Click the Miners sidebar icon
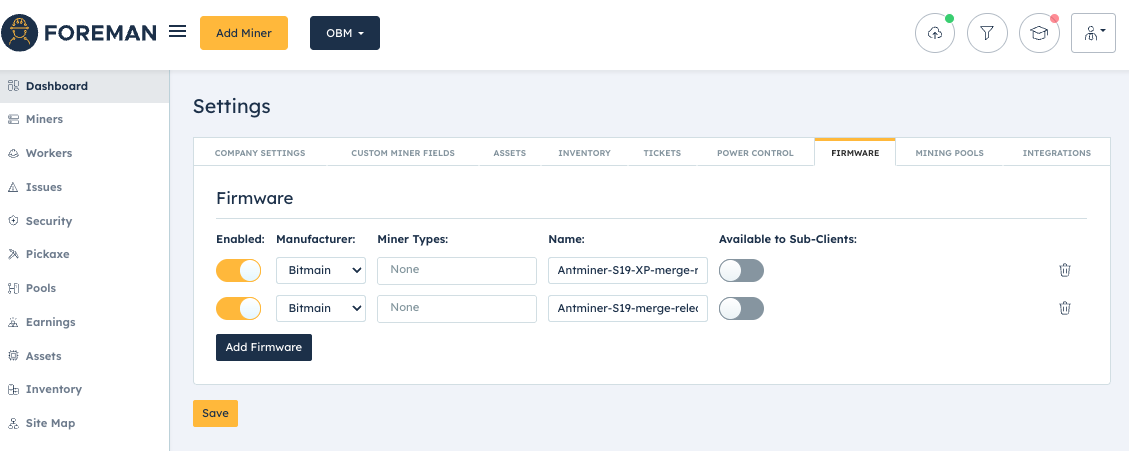Image resolution: width=1129 pixels, height=451 pixels. [13, 120]
